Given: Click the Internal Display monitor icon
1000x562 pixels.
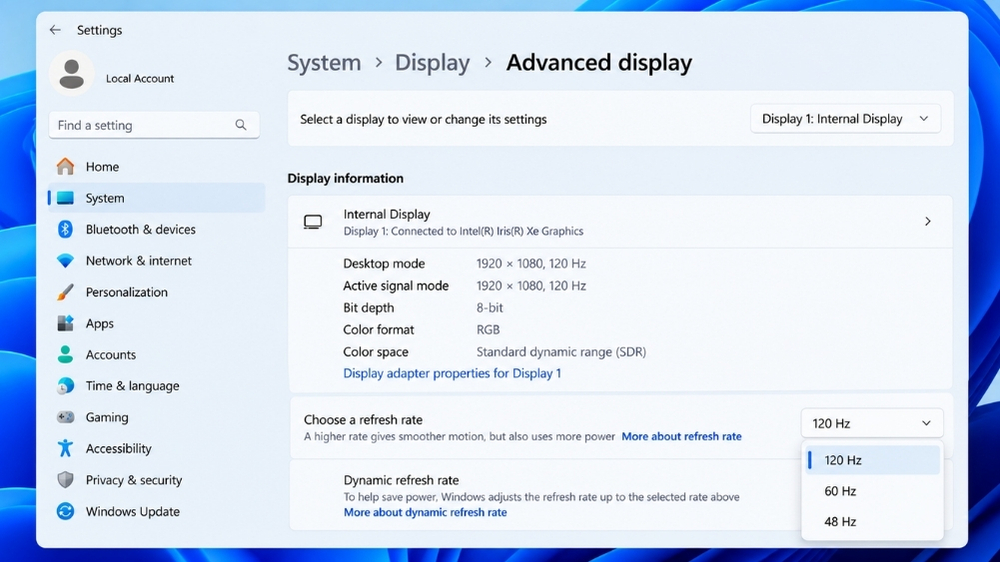Looking at the screenshot, I should click(312, 222).
